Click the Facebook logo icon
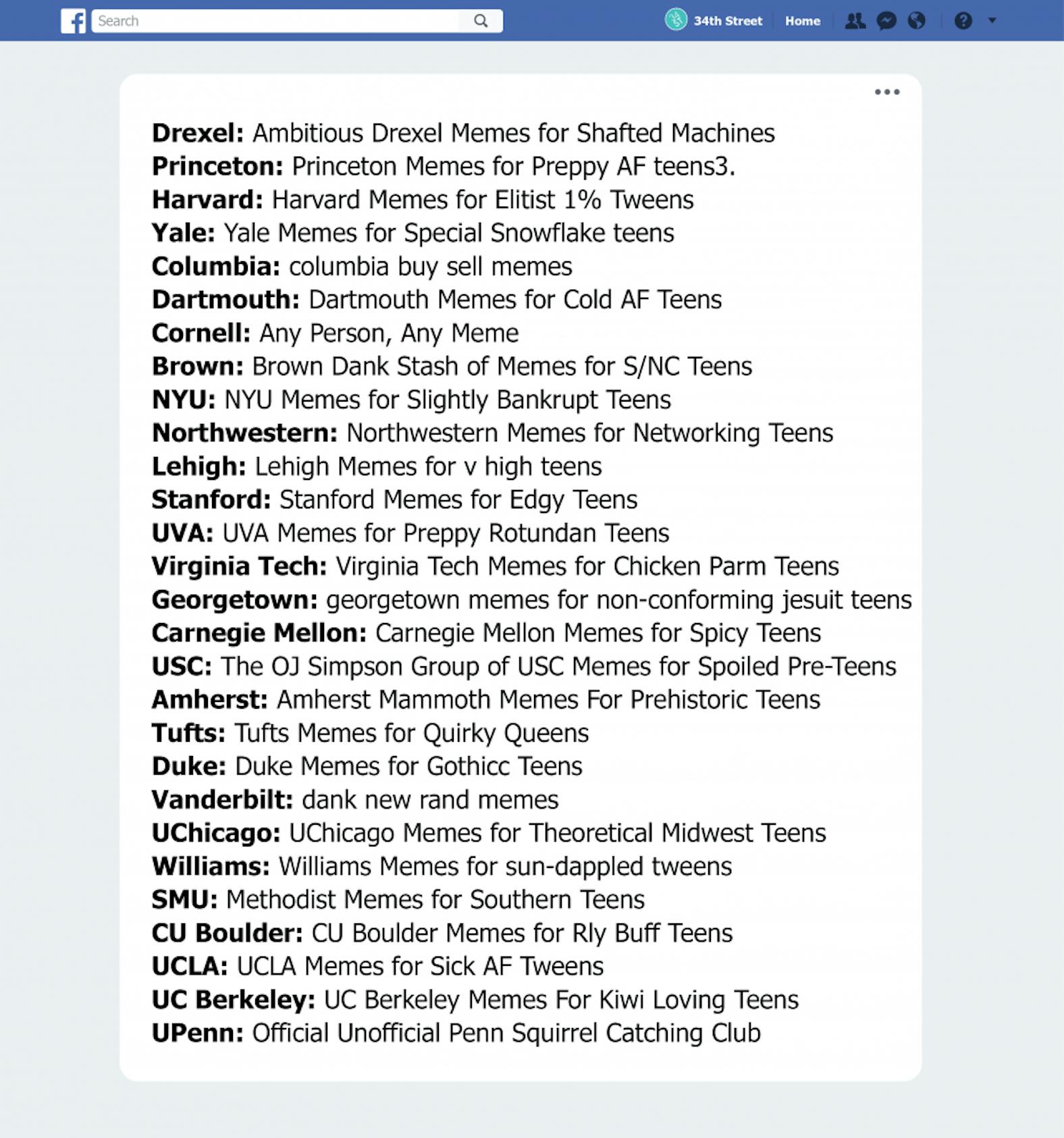This screenshot has height=1138, width=1064. click(73, 21)
